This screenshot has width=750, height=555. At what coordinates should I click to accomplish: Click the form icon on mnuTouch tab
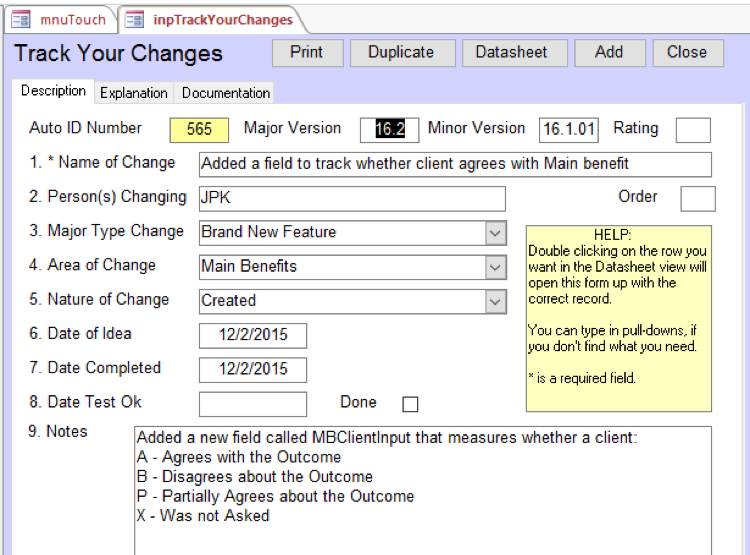20,19
